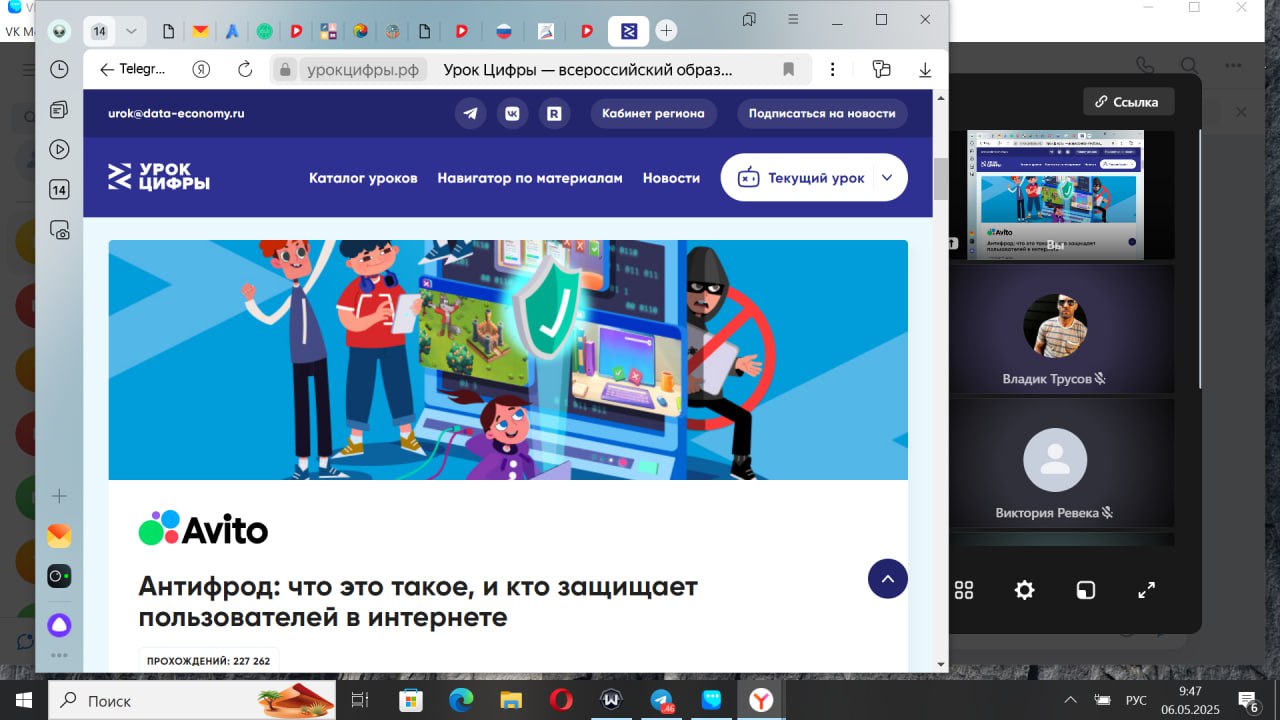Click the Avito logo on the lesson card
Screen dimensions: 1280x720
[203, 528]
